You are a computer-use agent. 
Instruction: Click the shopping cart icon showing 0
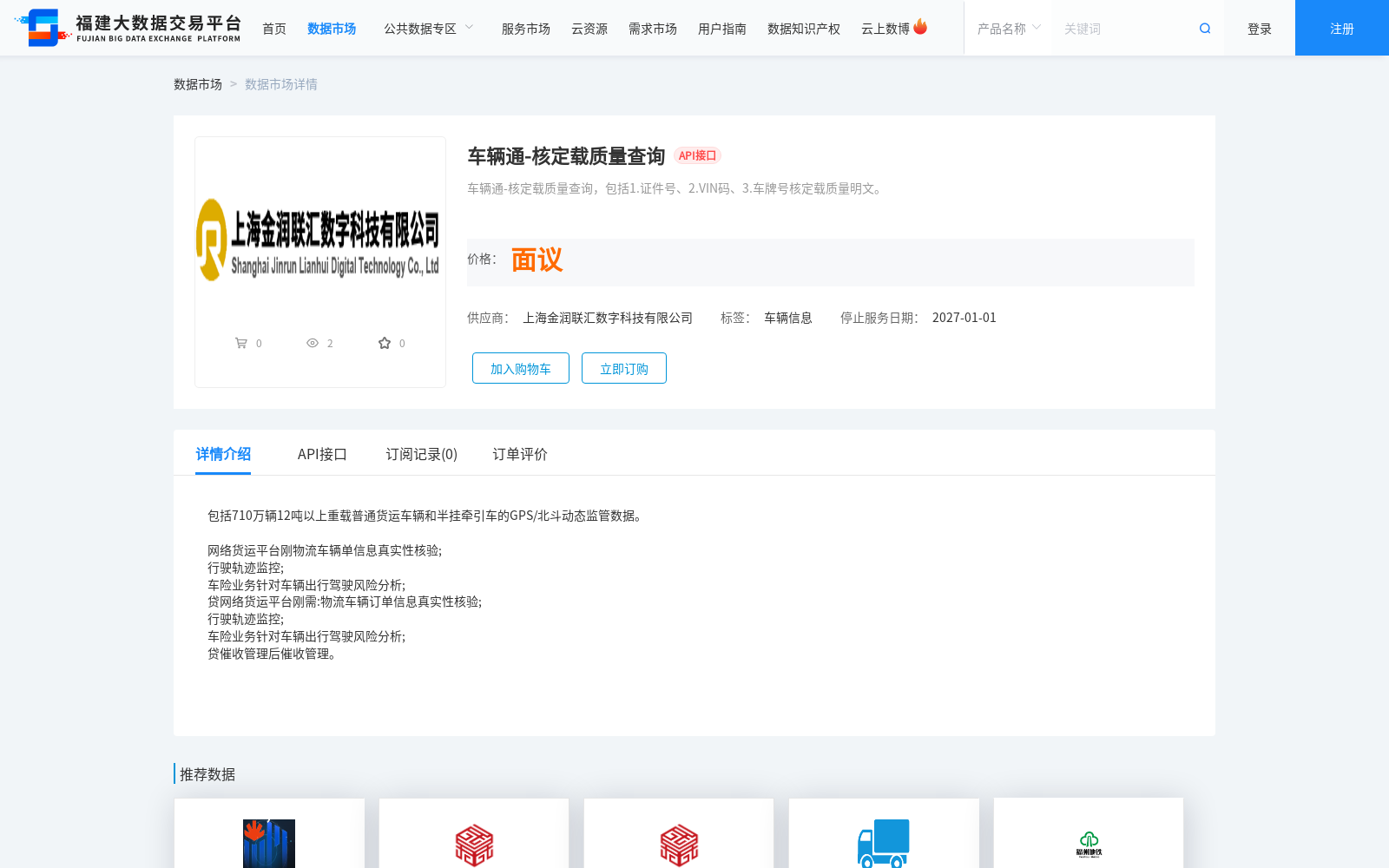[x=241, y=343]
